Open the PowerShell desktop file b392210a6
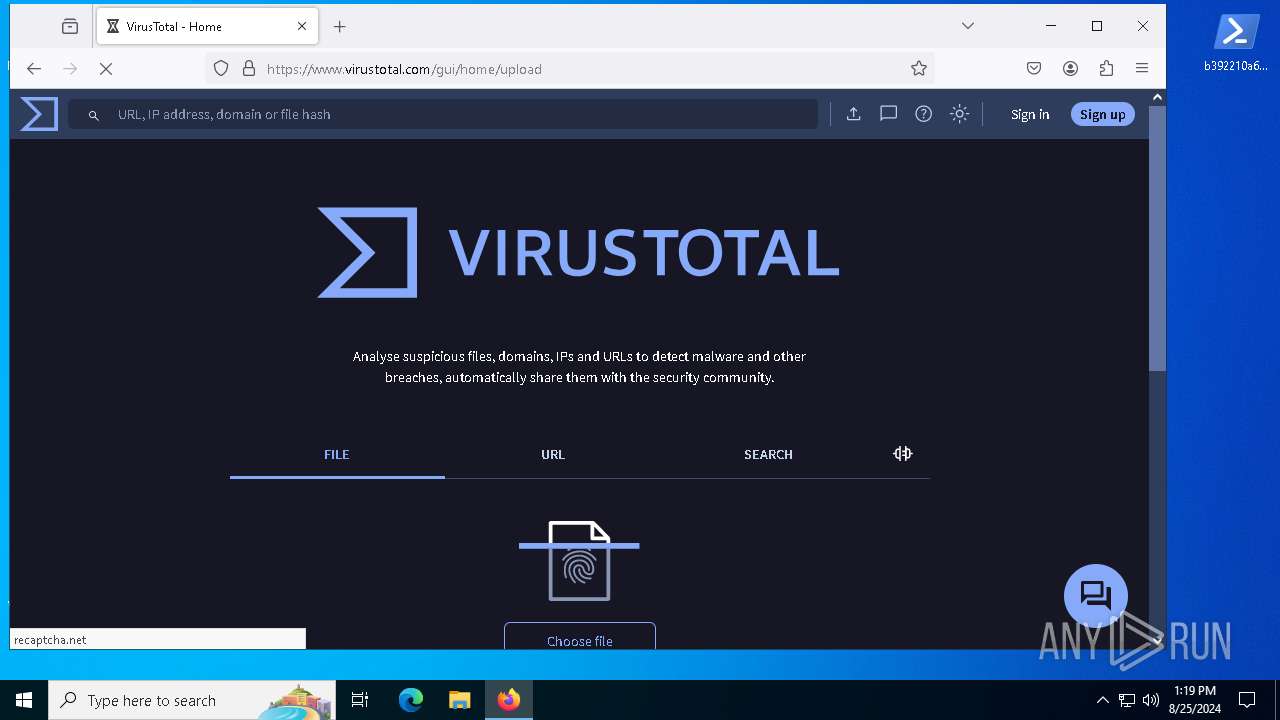The width and height of the screenshot is (1280, 720). (x=1236, y=43)
